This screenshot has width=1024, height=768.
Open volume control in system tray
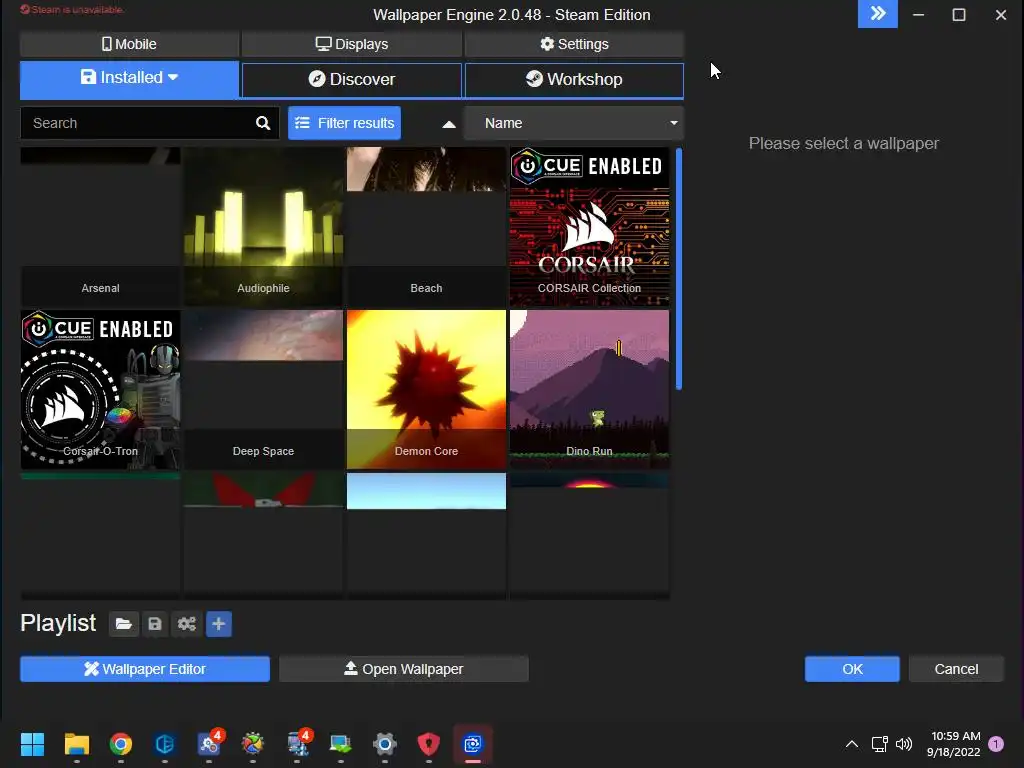(904, 743)
